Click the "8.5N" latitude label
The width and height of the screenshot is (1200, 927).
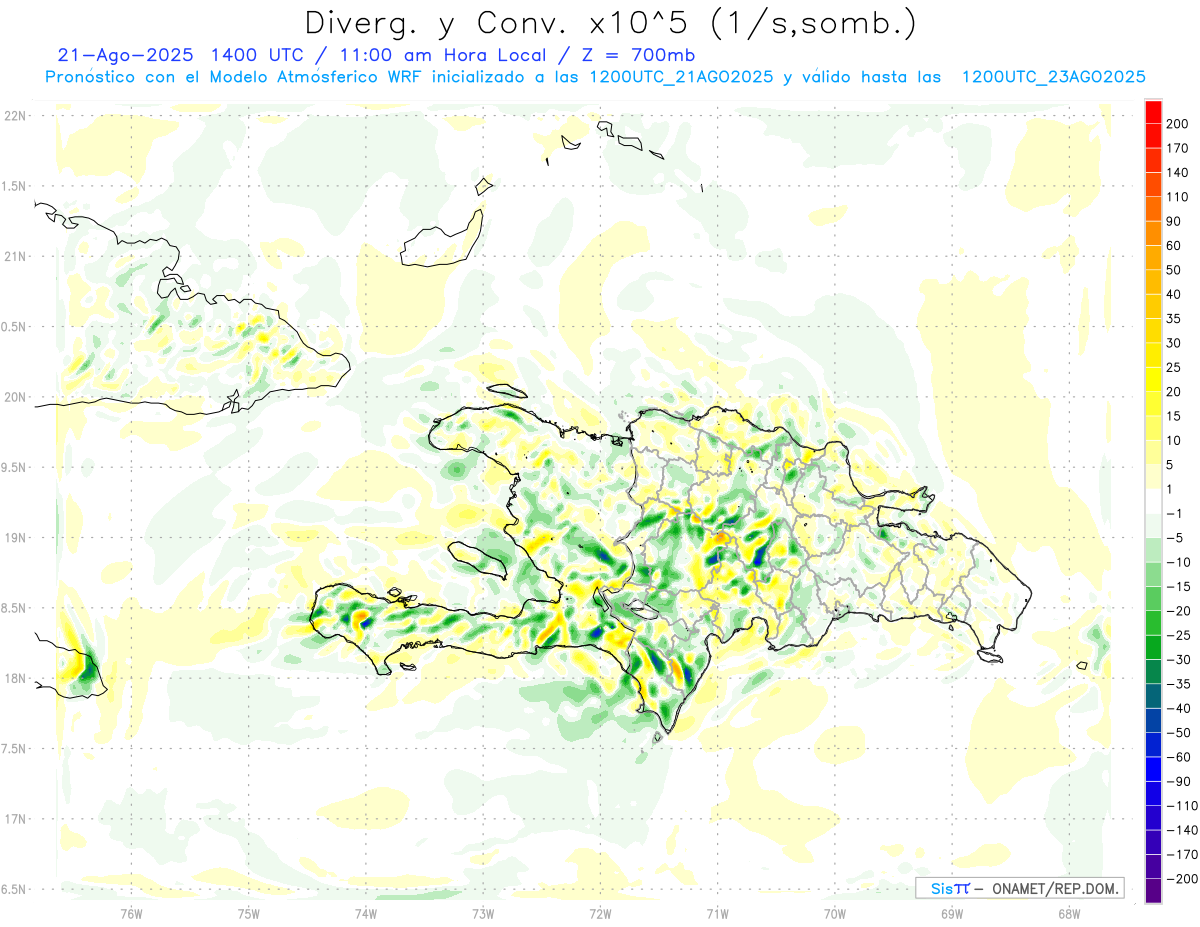pyautogui.click(x=14, y=608)
